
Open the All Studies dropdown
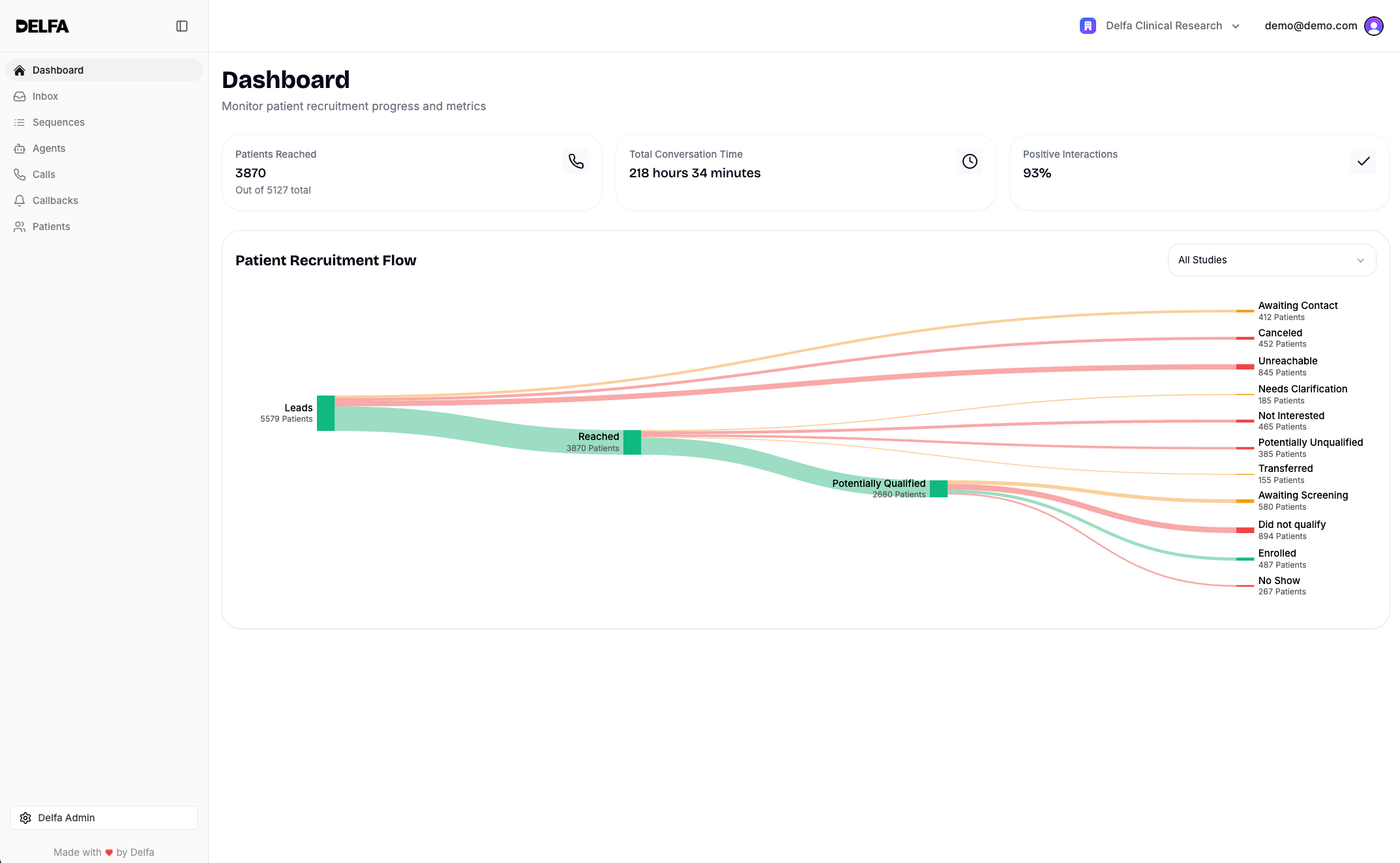click(x=1272, y=260)
